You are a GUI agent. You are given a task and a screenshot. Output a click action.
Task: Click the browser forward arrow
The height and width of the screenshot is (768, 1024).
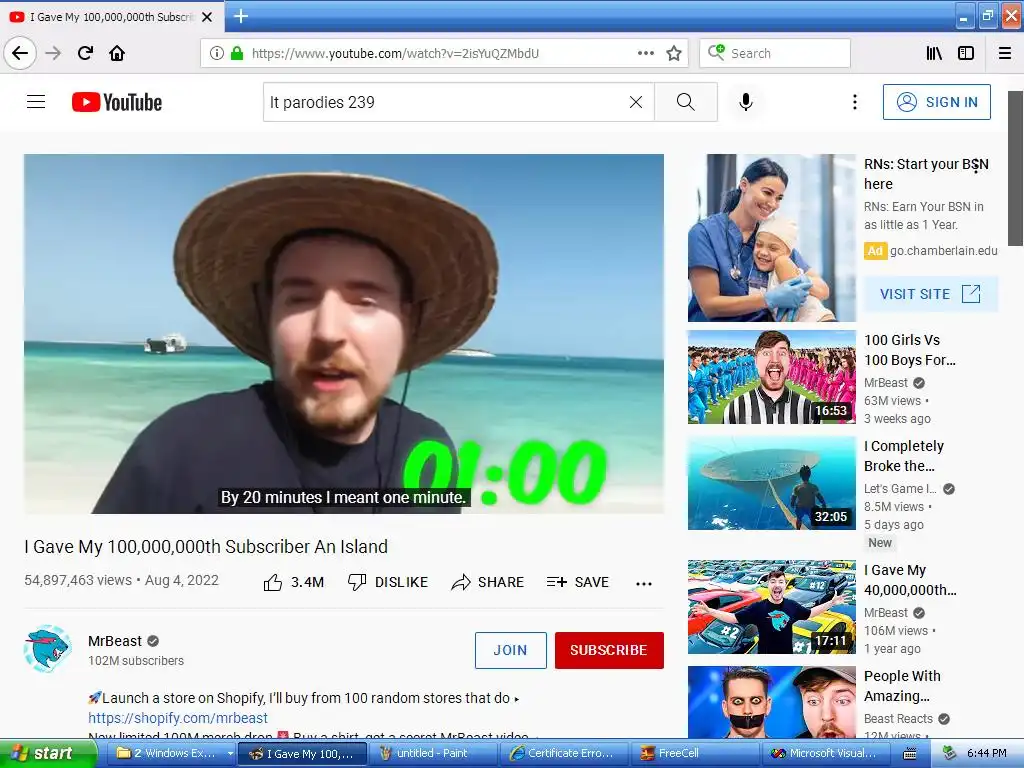tap(53, 53)
